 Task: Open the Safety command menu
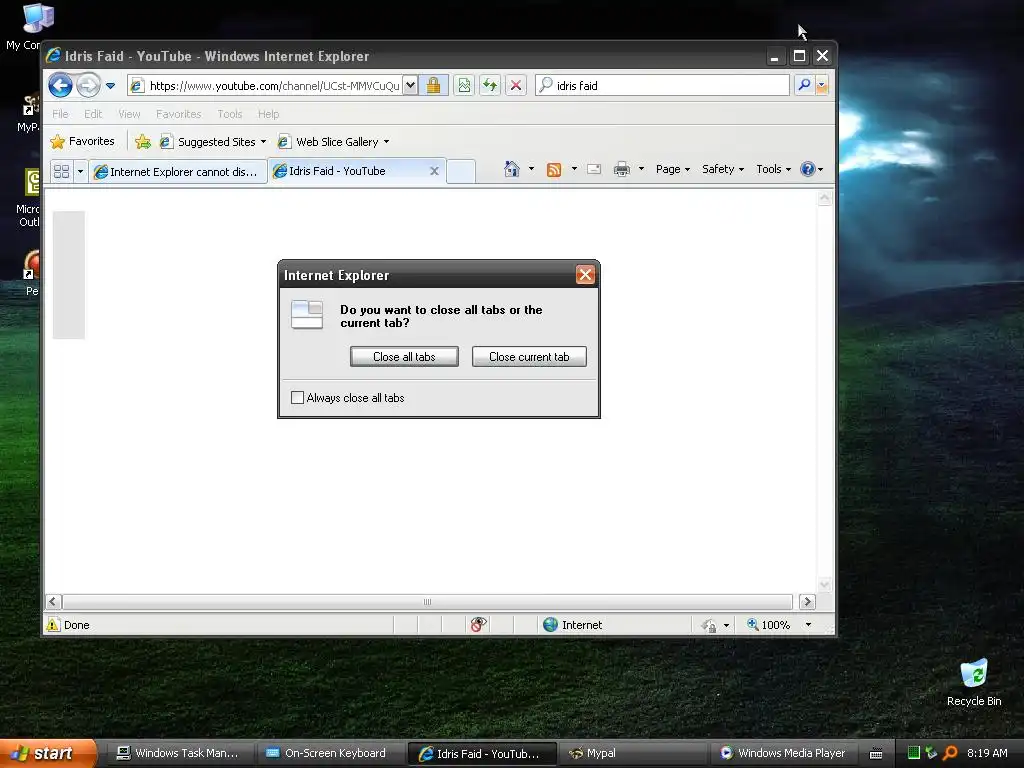[x=723, y=169]
